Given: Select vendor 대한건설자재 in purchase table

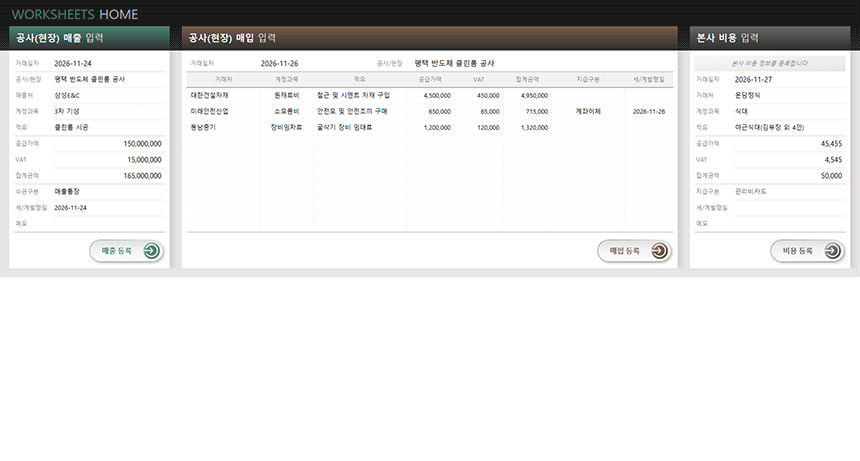Looking at the screenshot, I should click(x=223, y=95).
